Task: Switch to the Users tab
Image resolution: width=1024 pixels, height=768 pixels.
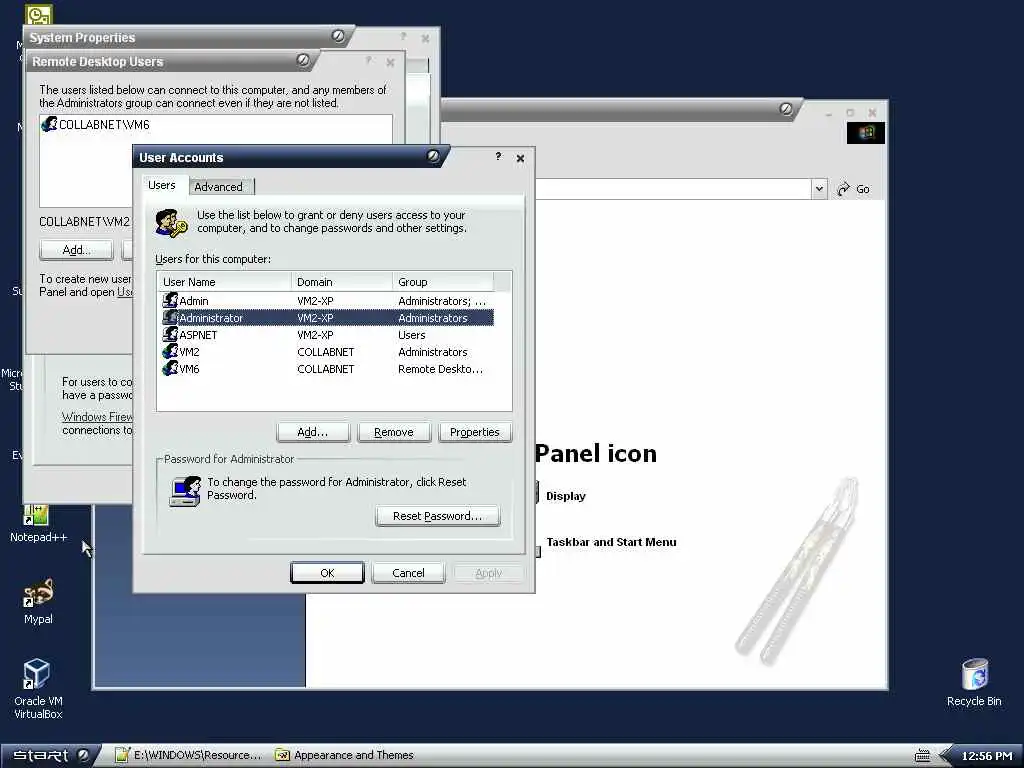Action: click(161, 185)
